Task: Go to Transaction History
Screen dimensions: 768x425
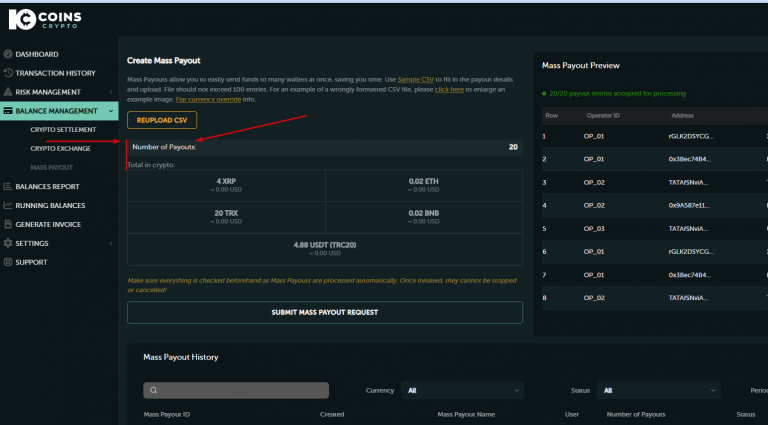Action: pyautogui.click(x=55, y=73)
